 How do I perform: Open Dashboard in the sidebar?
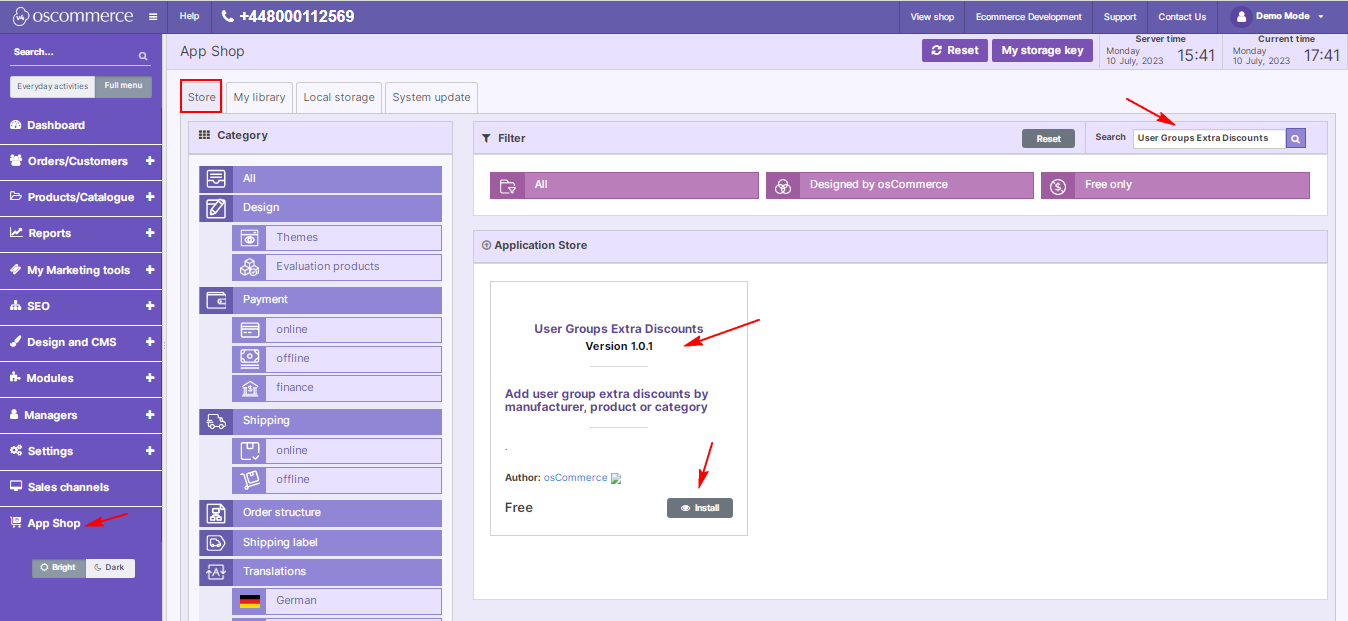tap(56, 125)
